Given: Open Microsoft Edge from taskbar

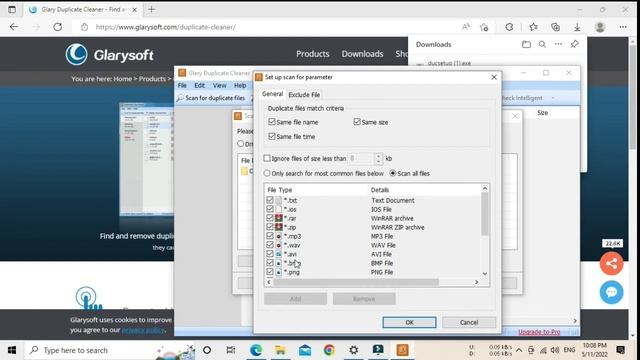Looking at the screenshot, I should tap(256, 350).
